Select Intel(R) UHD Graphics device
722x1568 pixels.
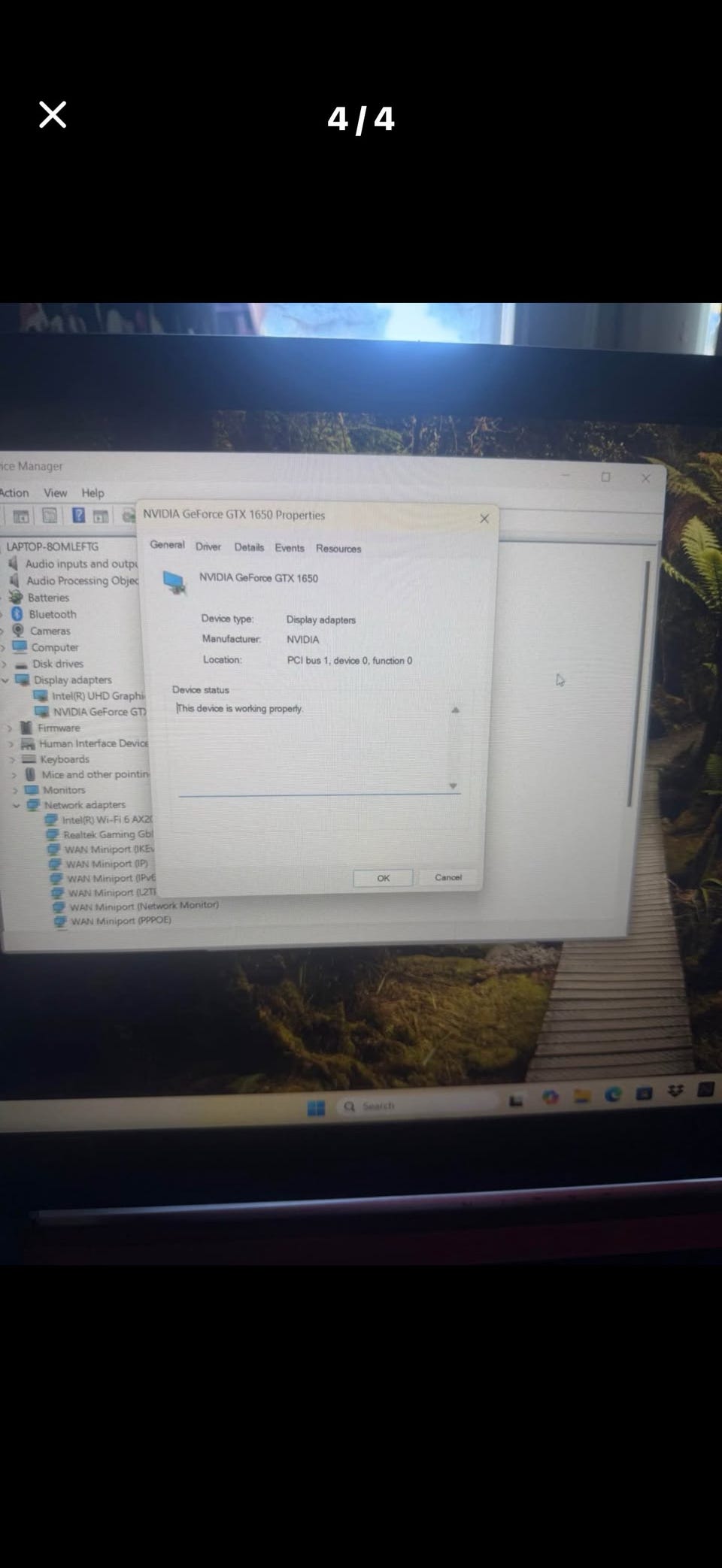(98, 696)
